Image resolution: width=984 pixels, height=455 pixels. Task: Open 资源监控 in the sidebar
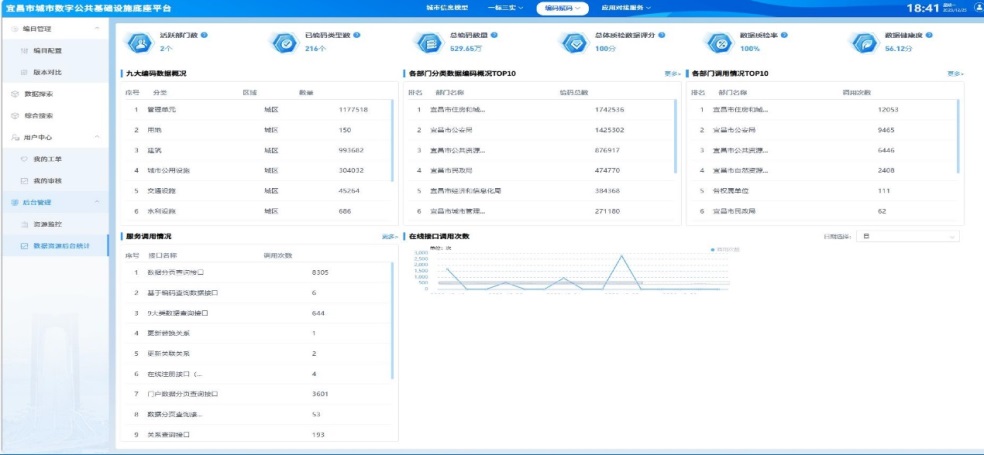(x=48, y=224)
